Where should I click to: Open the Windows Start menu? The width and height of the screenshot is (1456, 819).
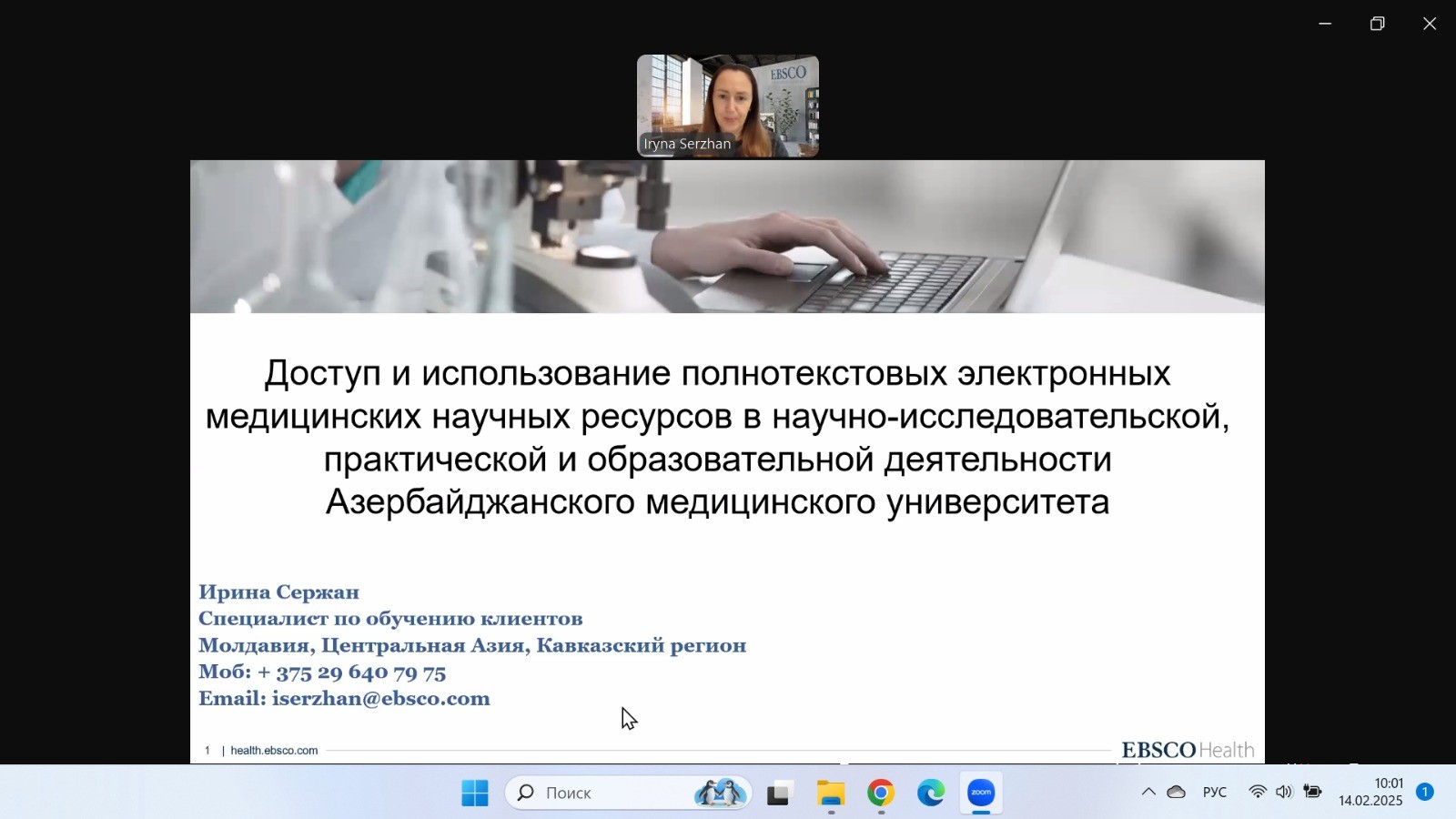pos(474,794)
